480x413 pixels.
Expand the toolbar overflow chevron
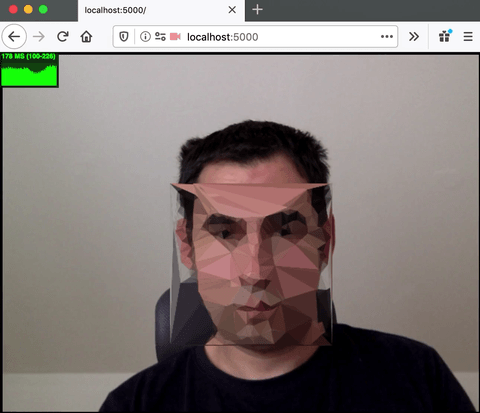tap(414, 37)
